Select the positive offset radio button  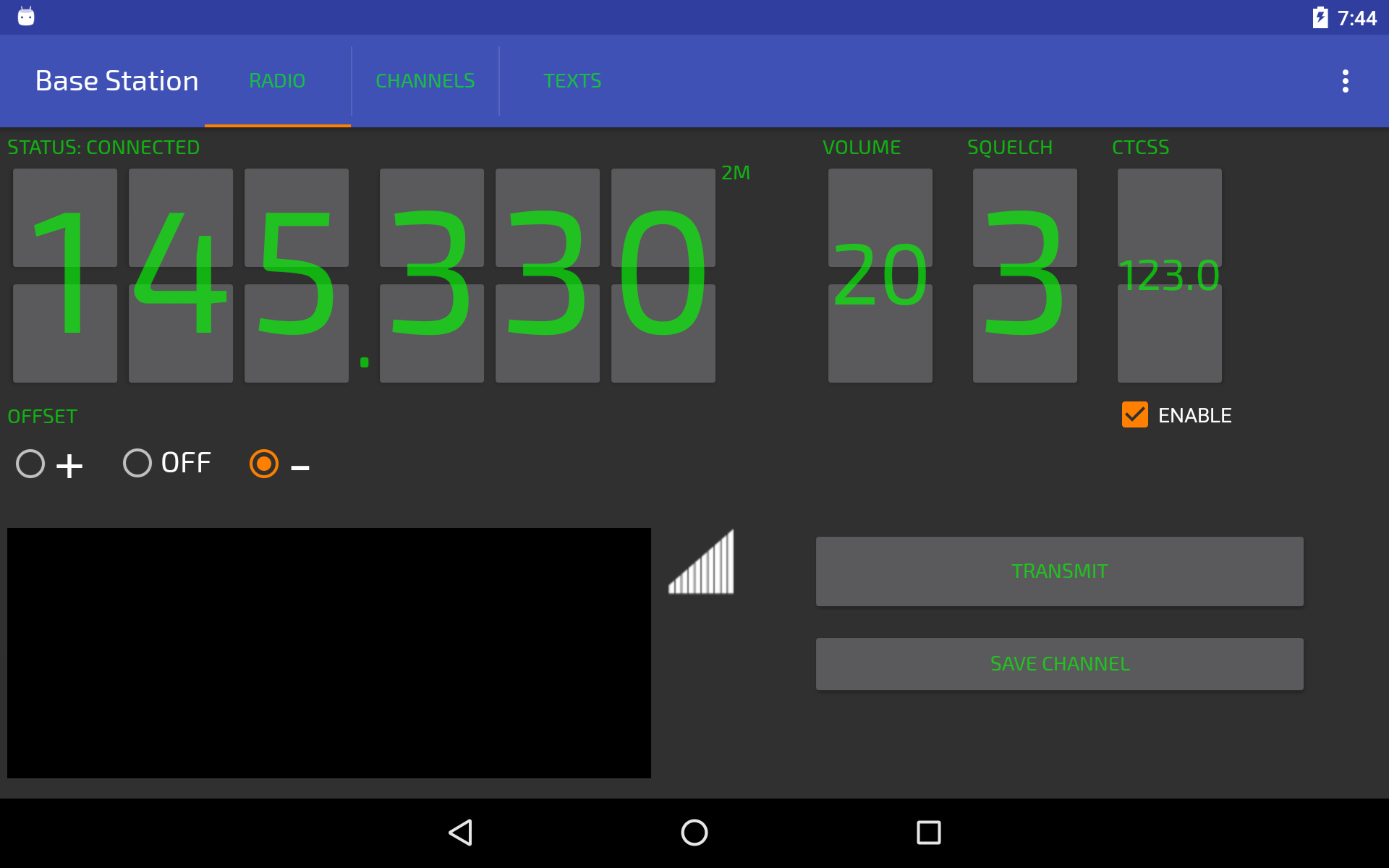tap(30, 463)
